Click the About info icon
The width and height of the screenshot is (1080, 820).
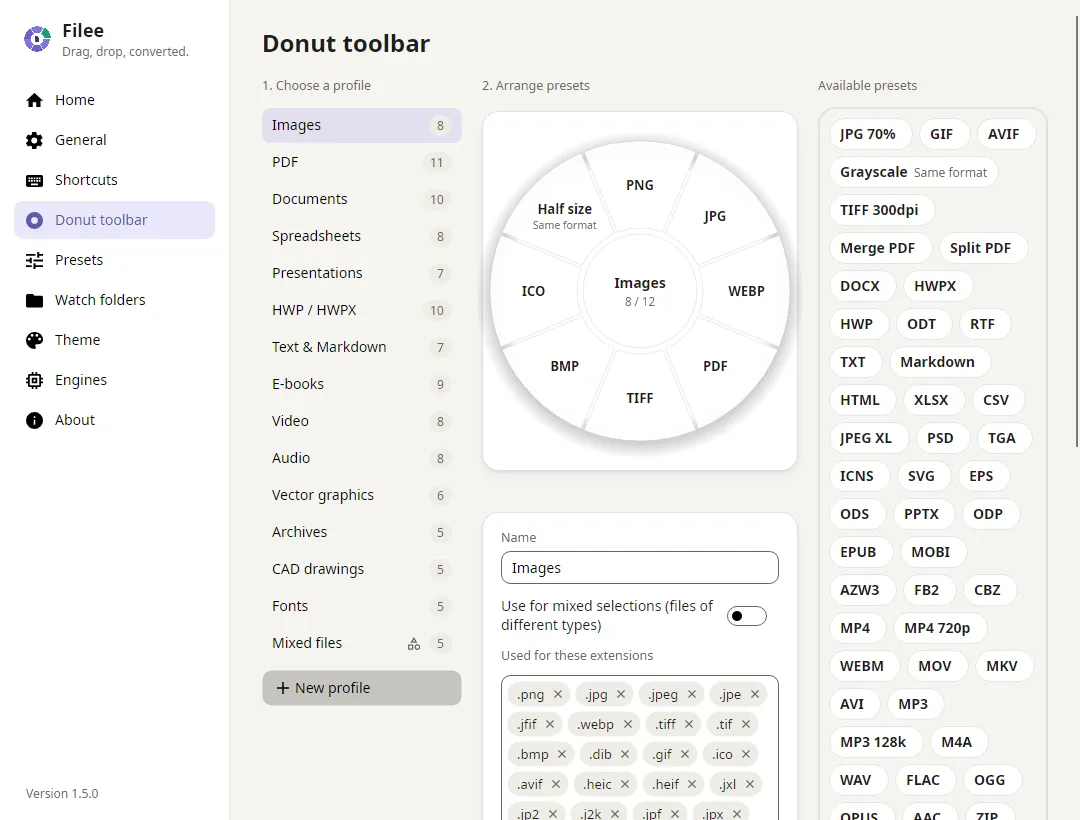click(34, 420)
